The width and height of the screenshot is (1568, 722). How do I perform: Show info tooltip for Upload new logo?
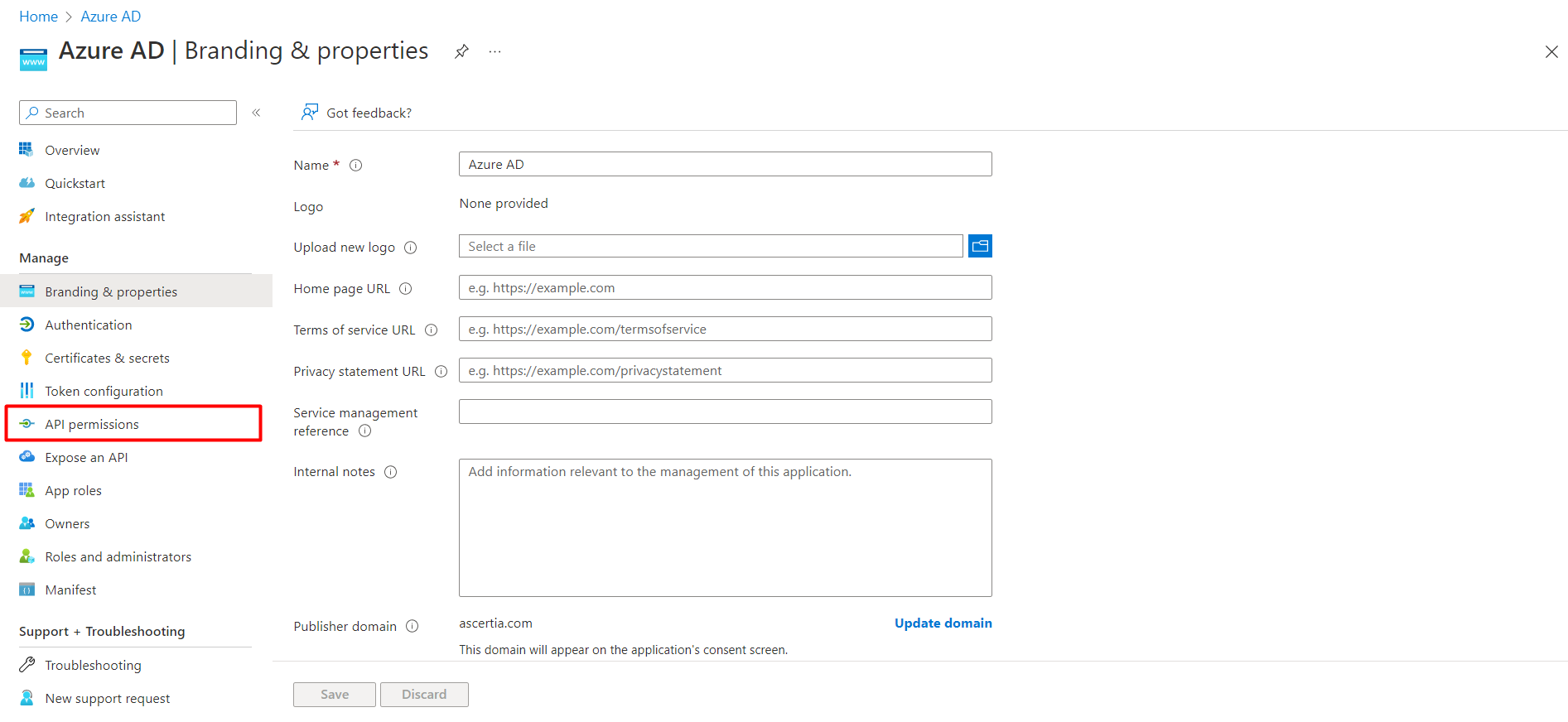point(410,248)
